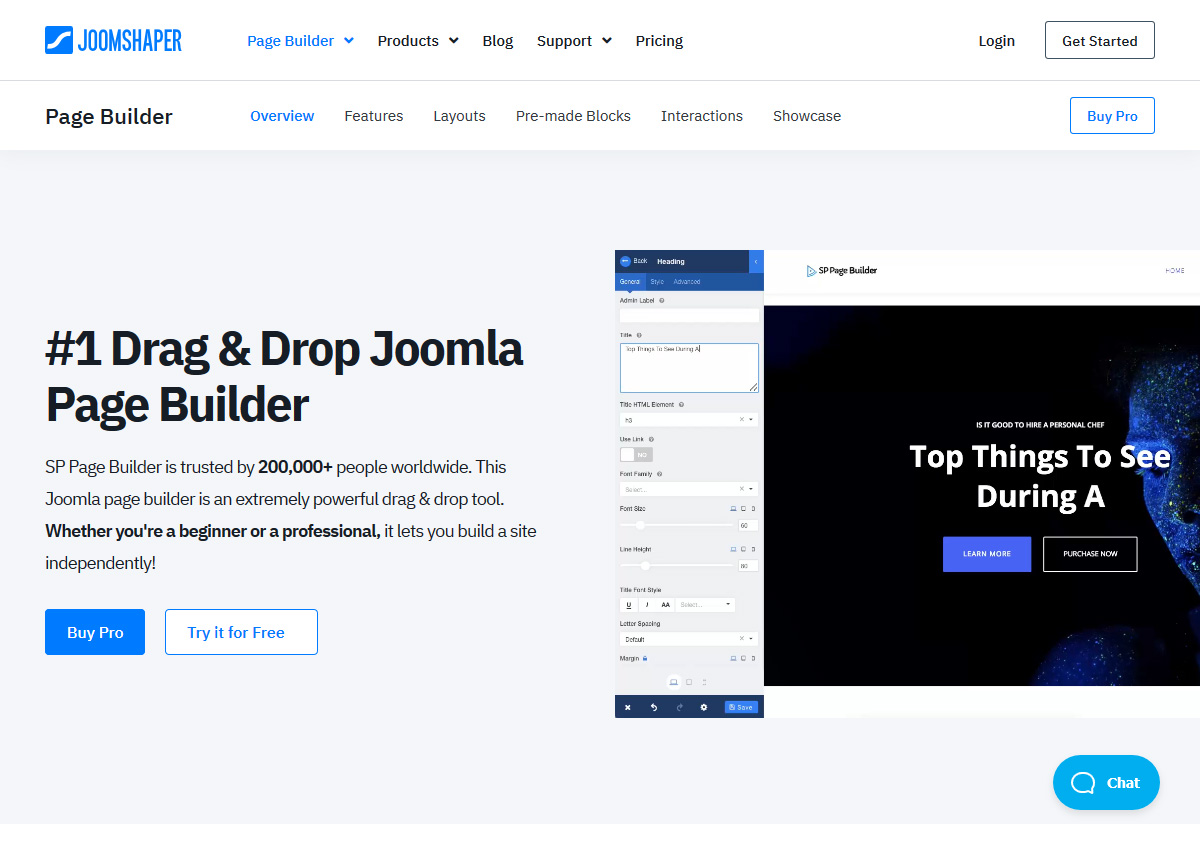
Task: Open the Font Family select dropdown
Action: [x=689, y=488]
